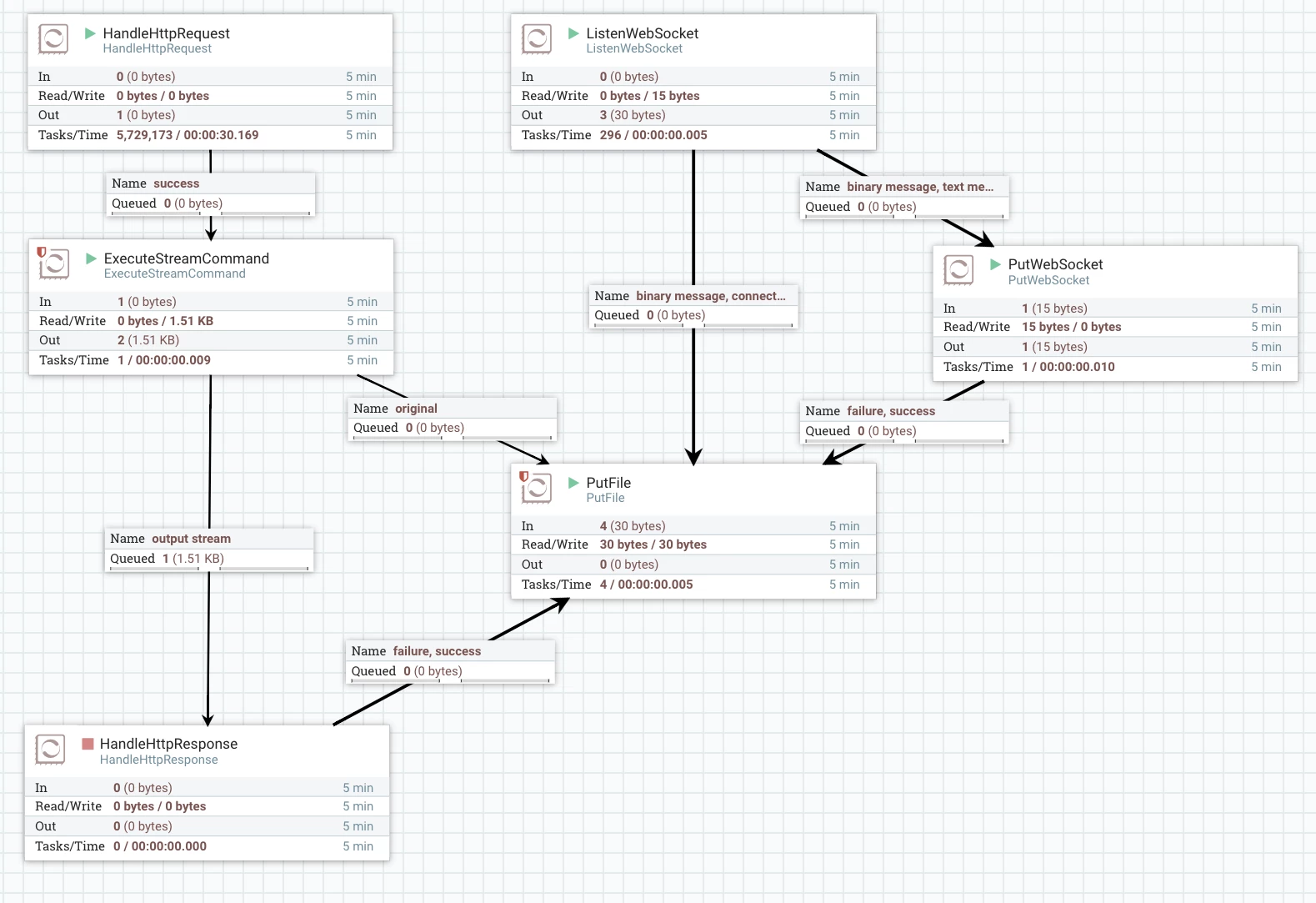The height and width of the screenshot is (903, 1316).
Task: Click ListenWebSocket Read/Write 0 bytes / 15 bytes
Action: click(x=650, y=96)
